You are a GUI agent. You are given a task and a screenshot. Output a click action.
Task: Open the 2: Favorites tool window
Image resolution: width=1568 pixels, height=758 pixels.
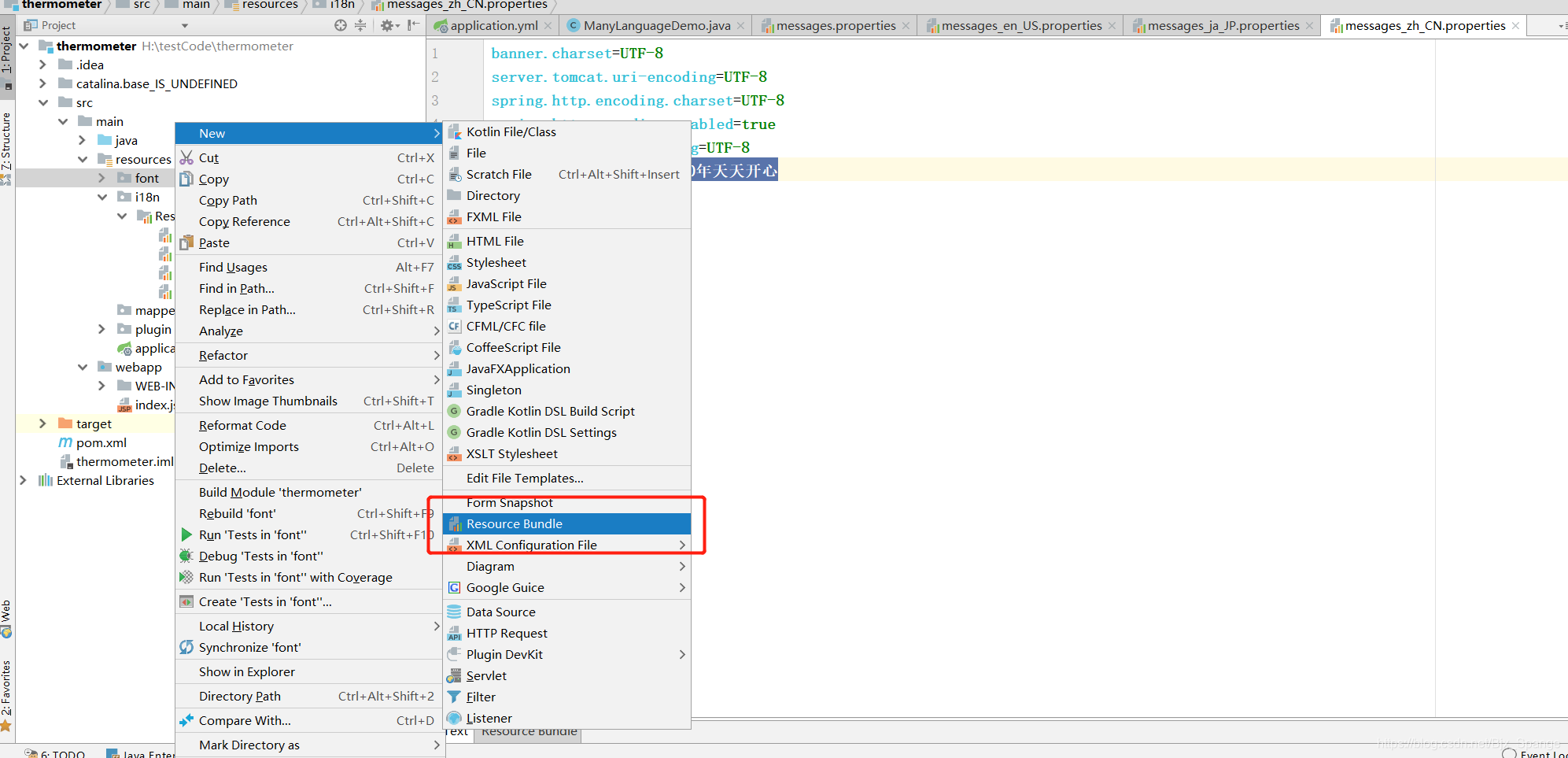point(7,694)
